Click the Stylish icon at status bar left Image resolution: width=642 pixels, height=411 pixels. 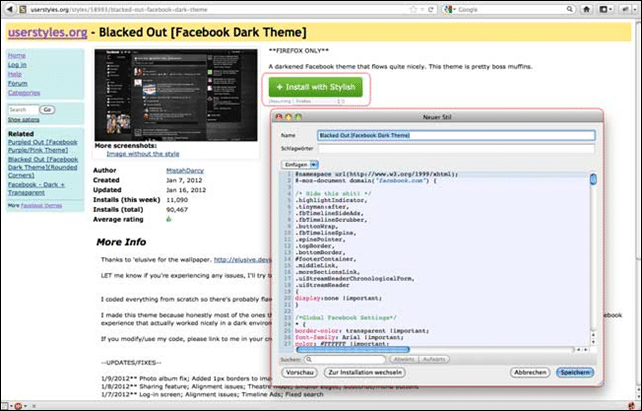pos(4,406)
